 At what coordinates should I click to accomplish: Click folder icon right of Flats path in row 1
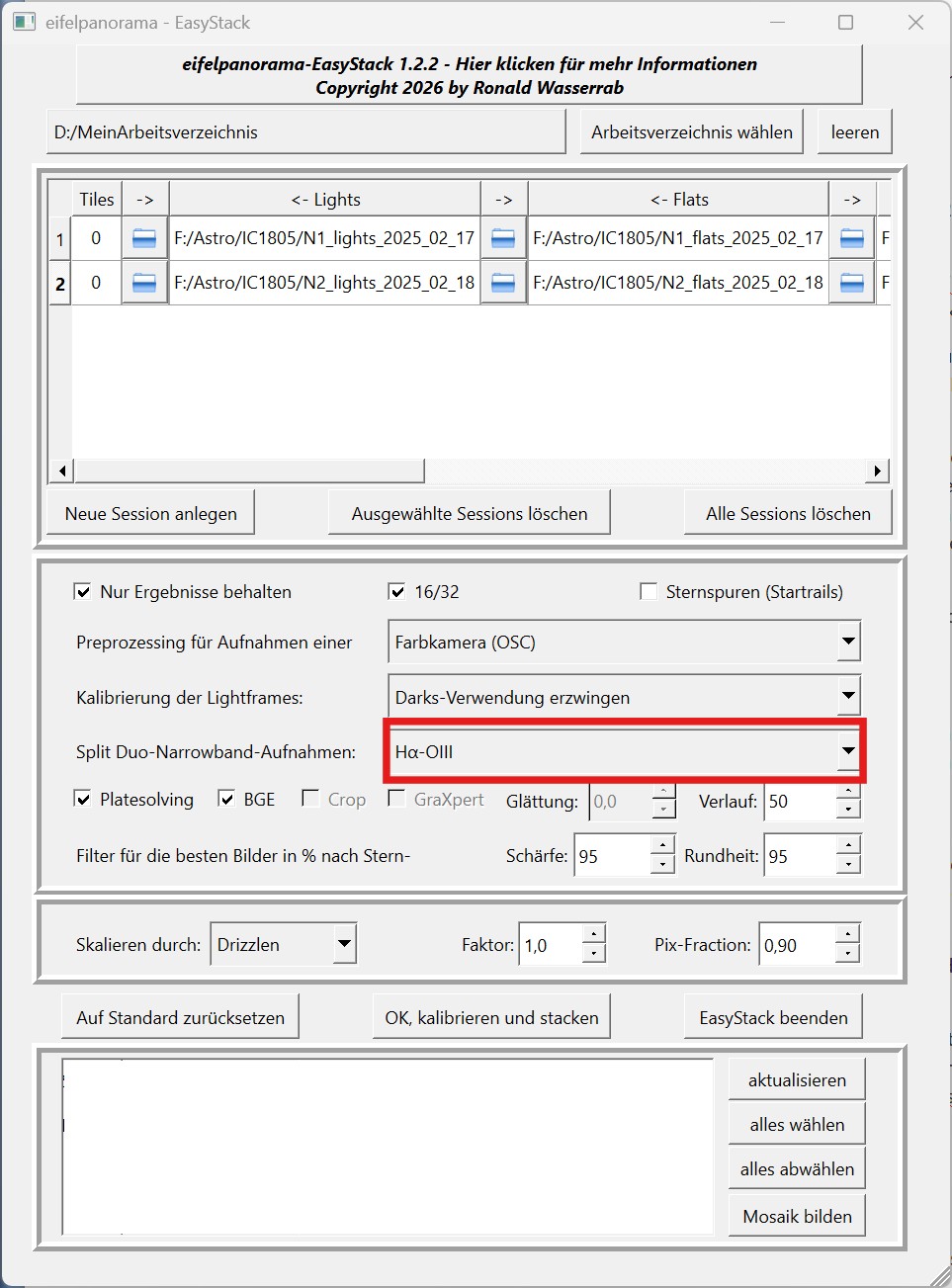pos(851,238)
